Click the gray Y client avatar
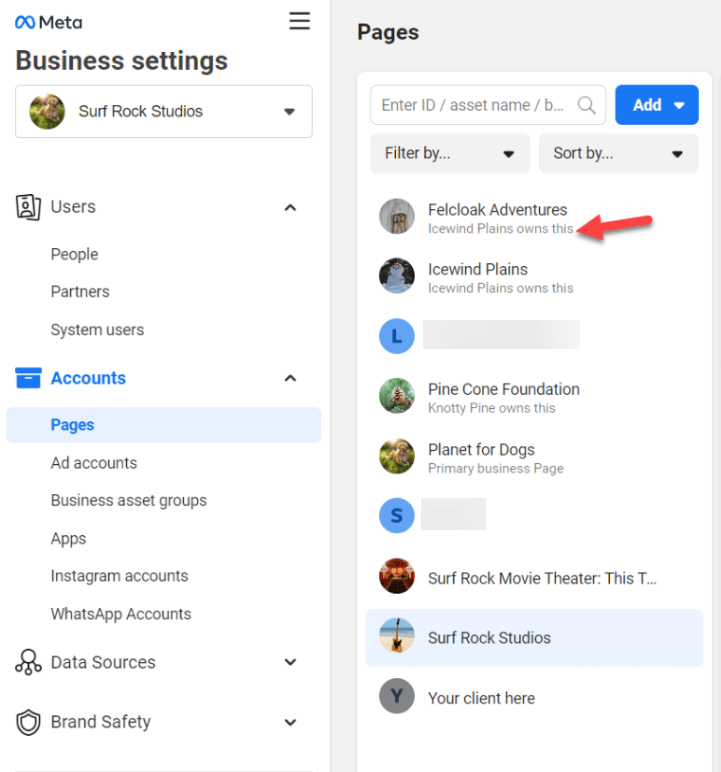This screenshot has height=772, width=721. tap(396, 696)
